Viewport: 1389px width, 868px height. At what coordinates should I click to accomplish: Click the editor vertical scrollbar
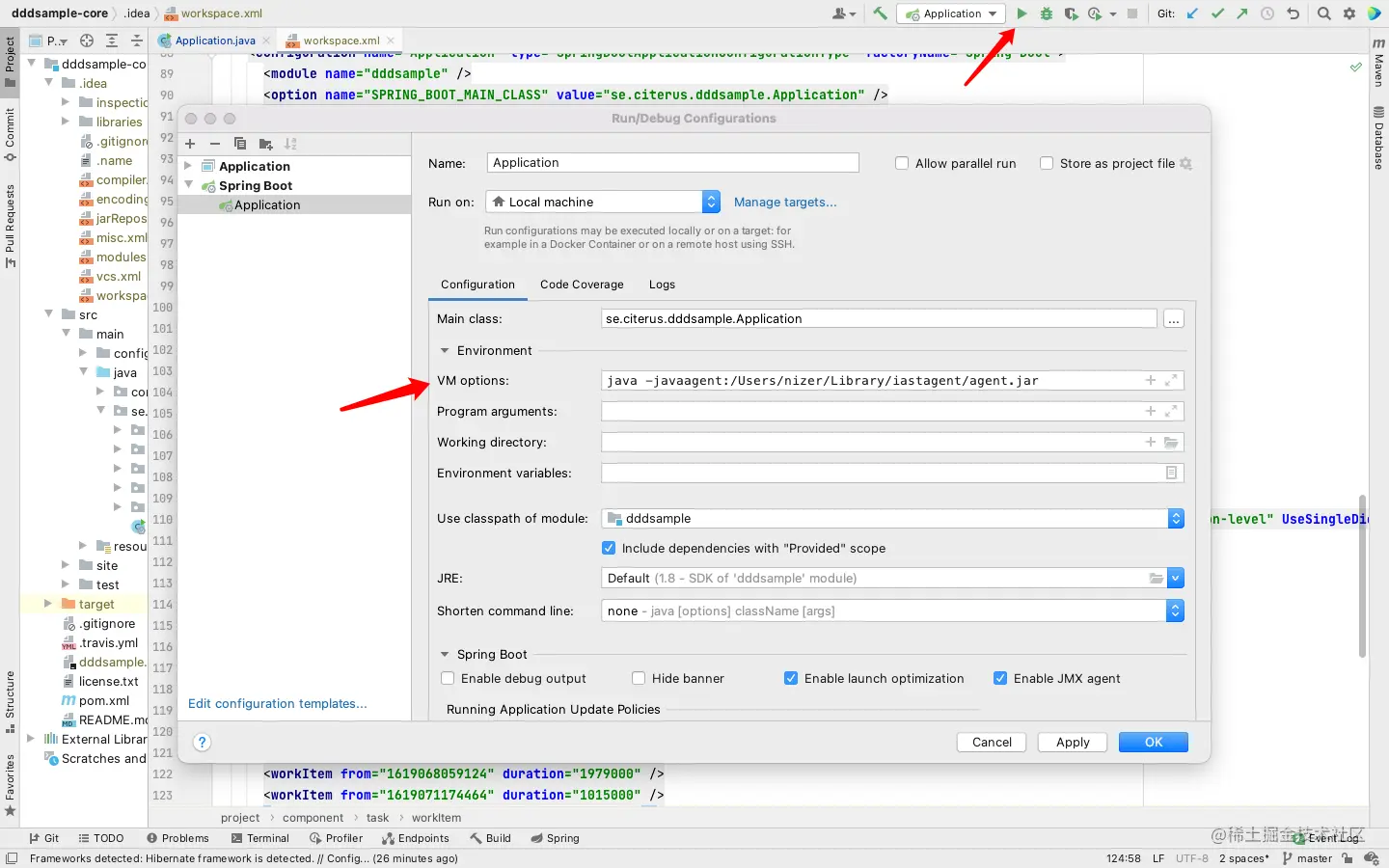pyautogui.click(x=1362, y=576)
